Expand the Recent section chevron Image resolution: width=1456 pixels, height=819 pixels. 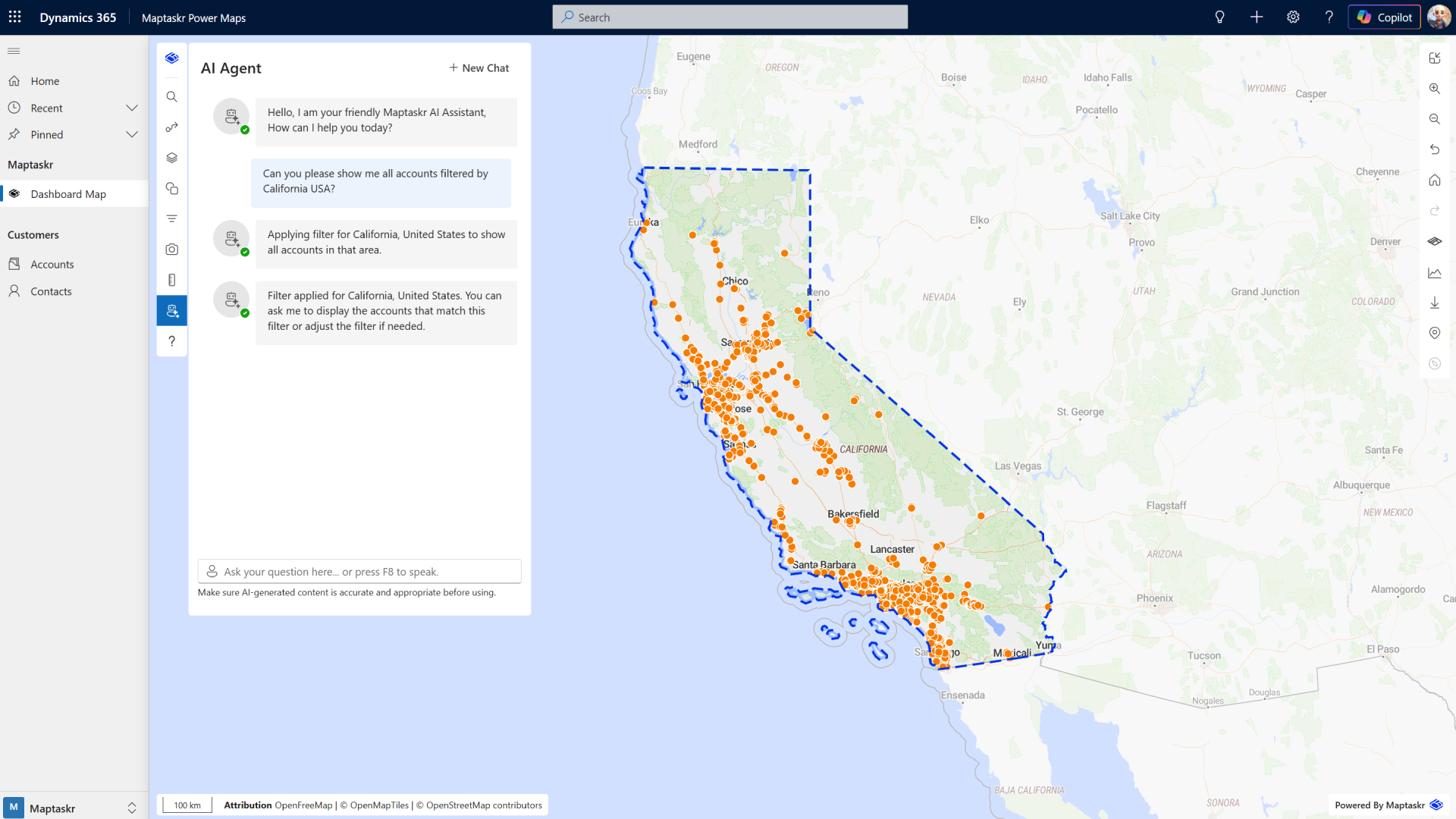132,108
